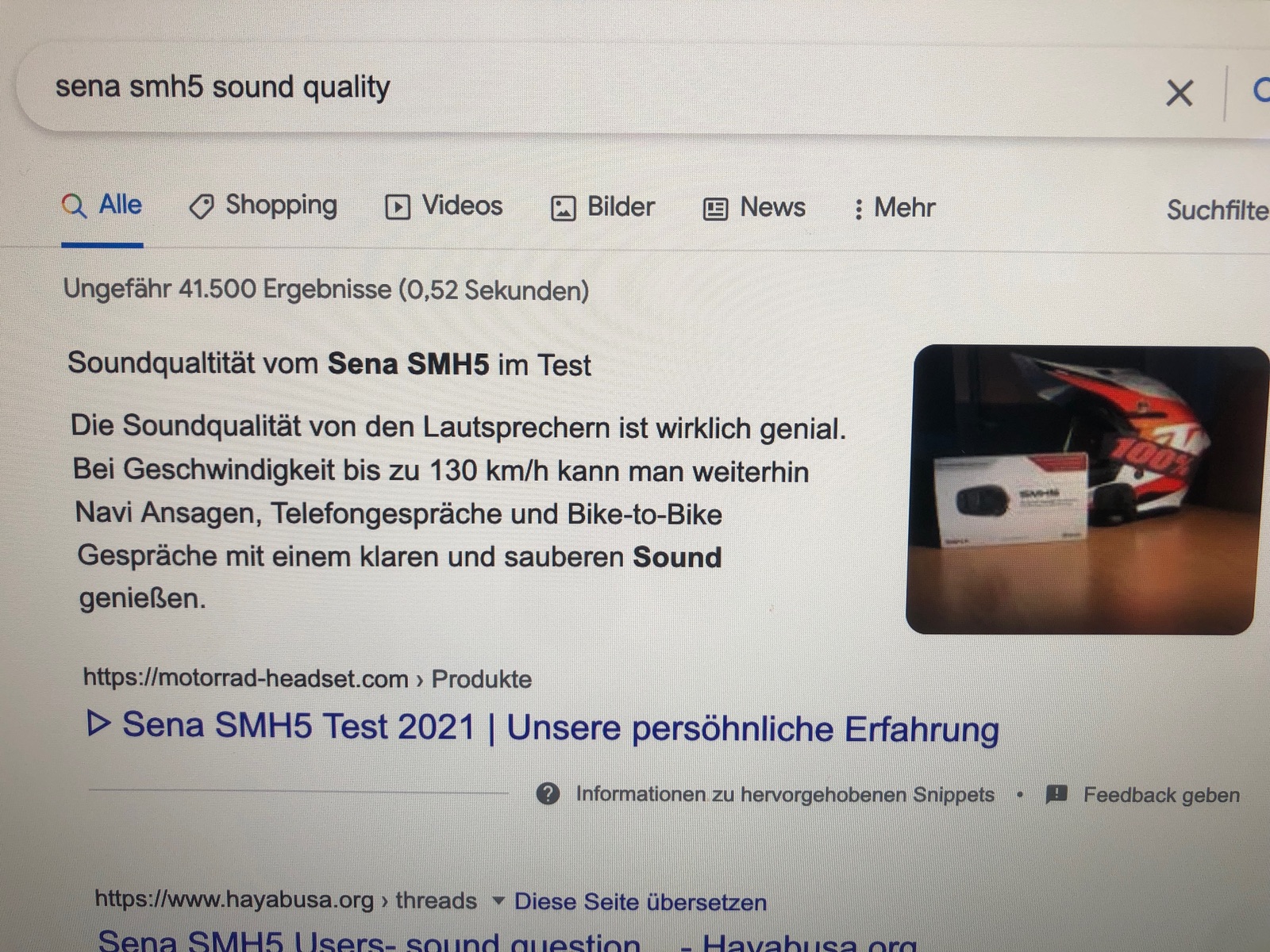This screenshot has width=1270, height=952.
Task: Open the Mehr three-dot menu
Action: [894, 209]
